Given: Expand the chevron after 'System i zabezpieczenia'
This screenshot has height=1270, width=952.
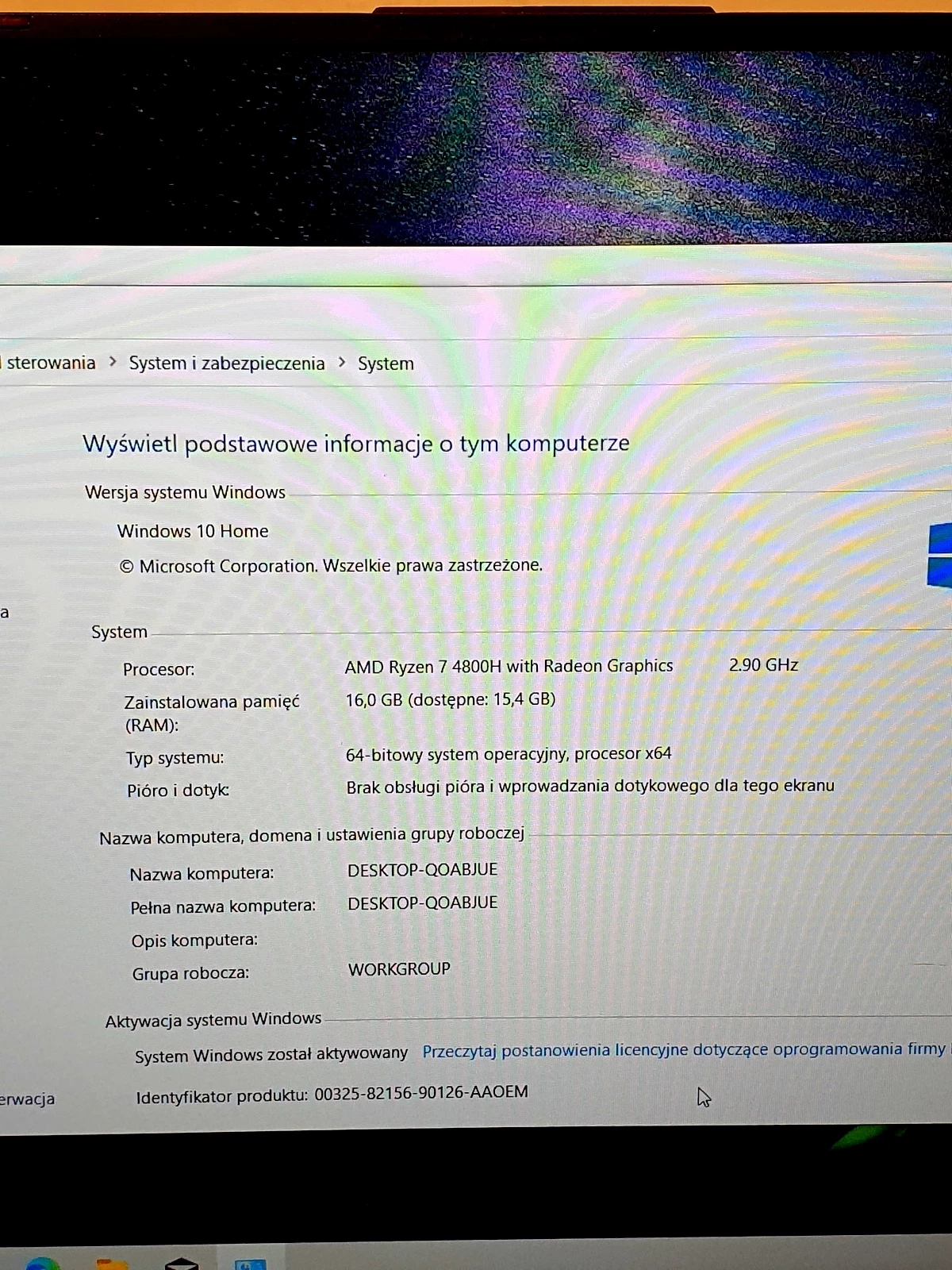Looking at the screenshot, I should pos(342,362).
